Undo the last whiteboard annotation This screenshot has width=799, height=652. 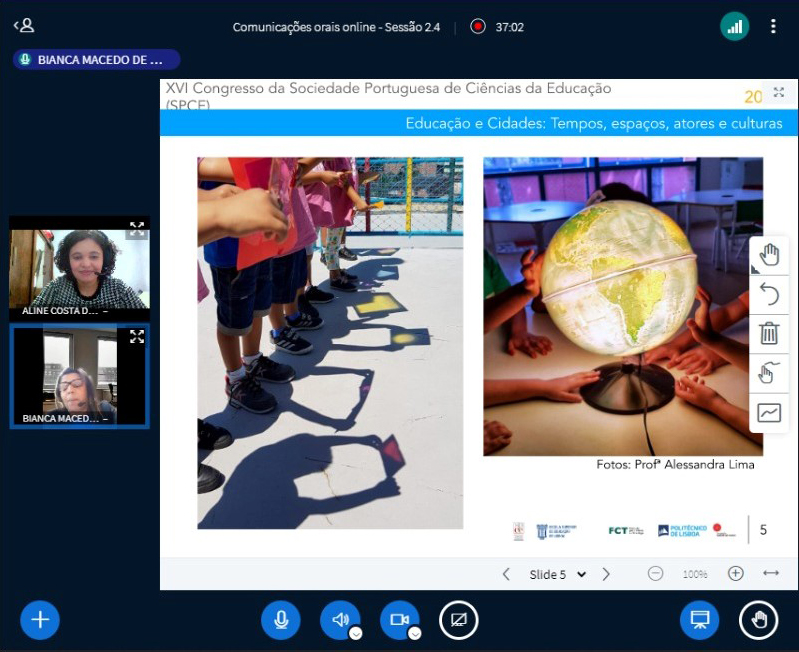pyautogui.click(x=768, y=294)
